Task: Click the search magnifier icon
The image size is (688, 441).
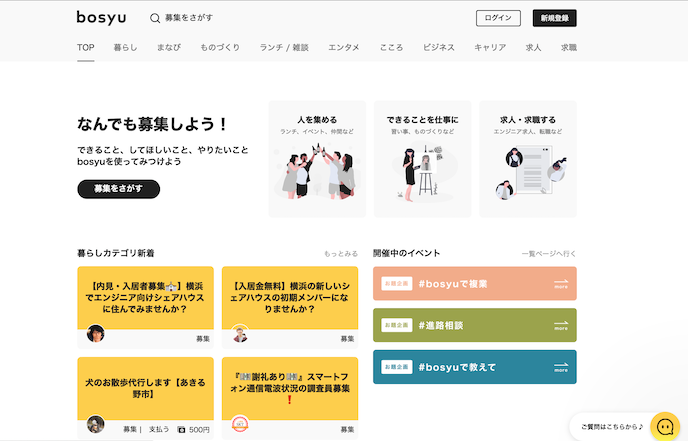Action: pos(155,18)
